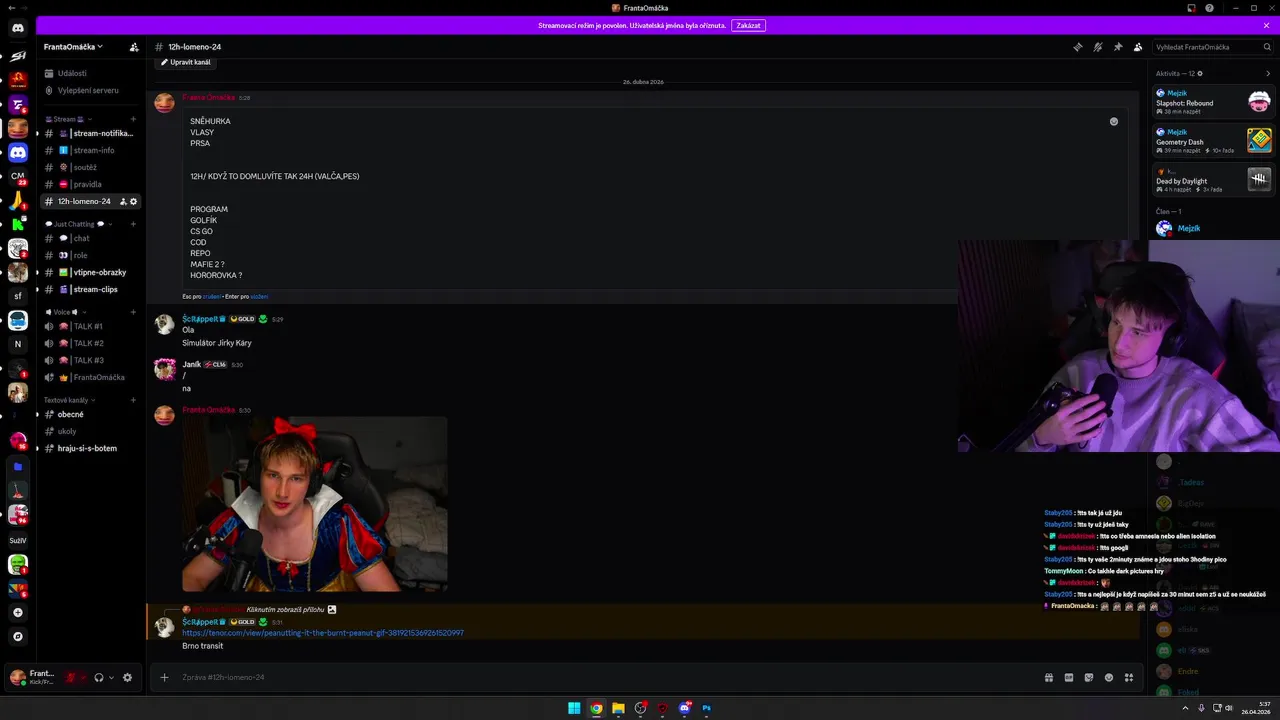The image size is (1280, 720).
Task: Join TALK #3 voice channel
Action: pos(91,360)
